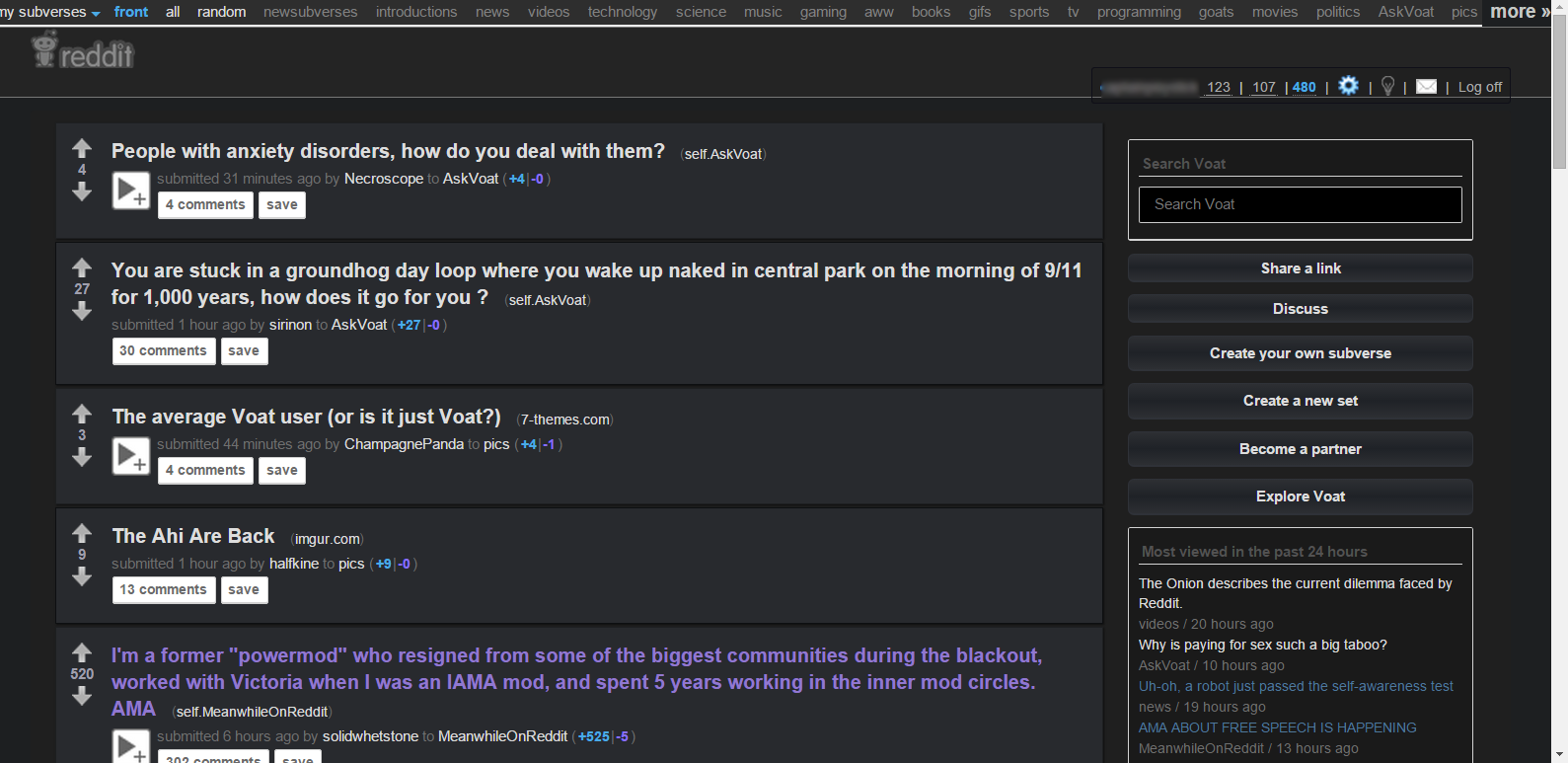
Task: Open People with anxiety disorders post title
Action: click(x=388, y=151)
